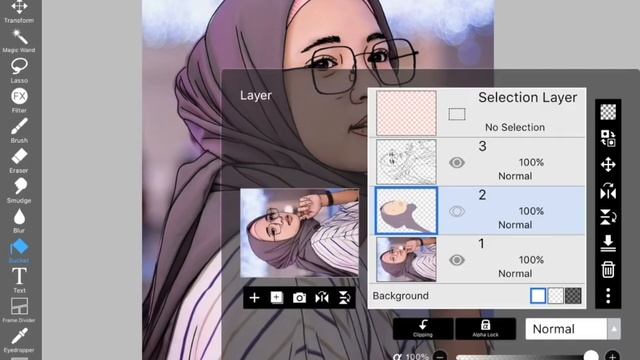The image size is (640, 360).
Task: Open the FX Filter tool
Action: (x=19, y=100)
